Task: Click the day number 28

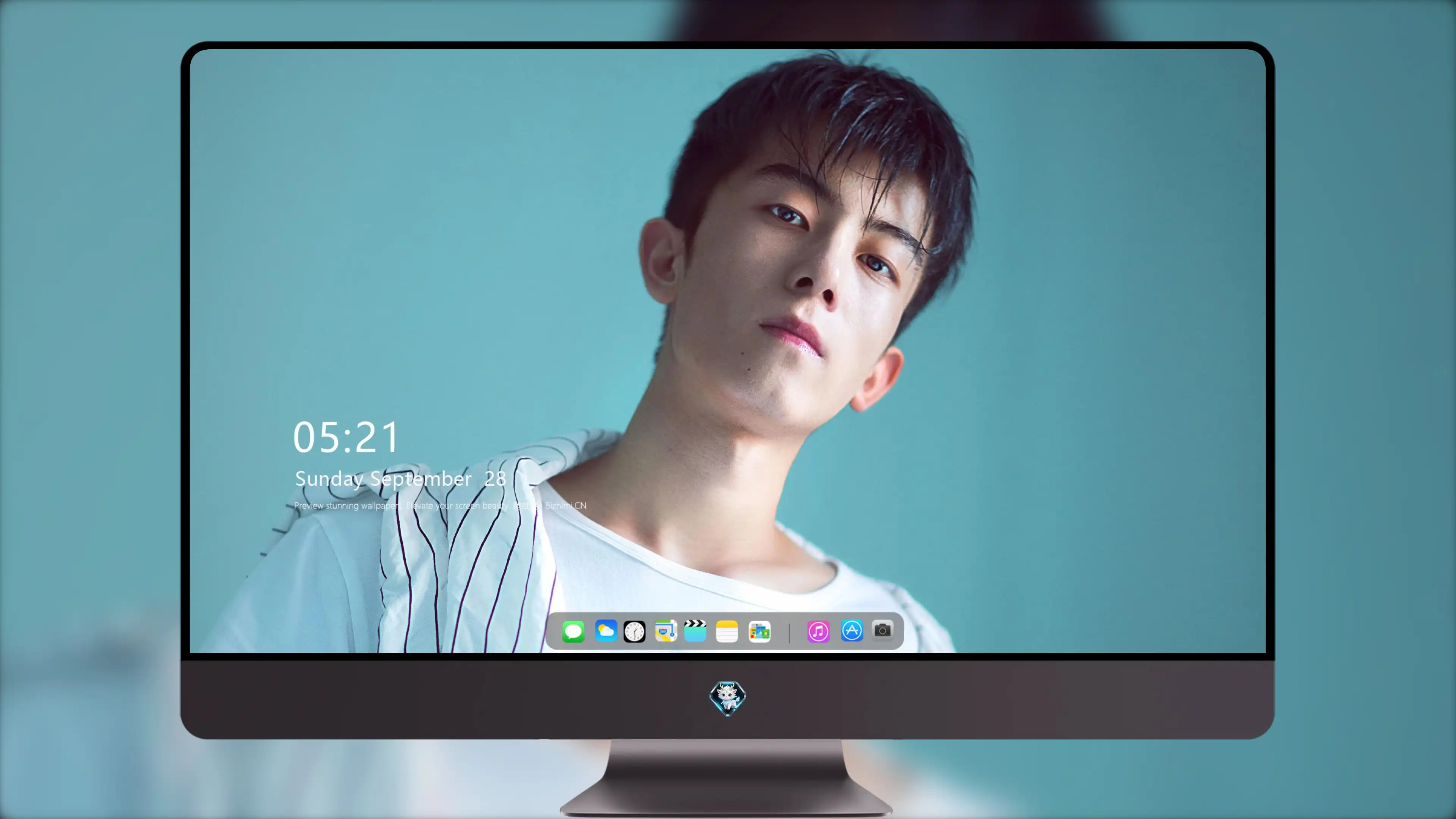Action: [495, 479]
